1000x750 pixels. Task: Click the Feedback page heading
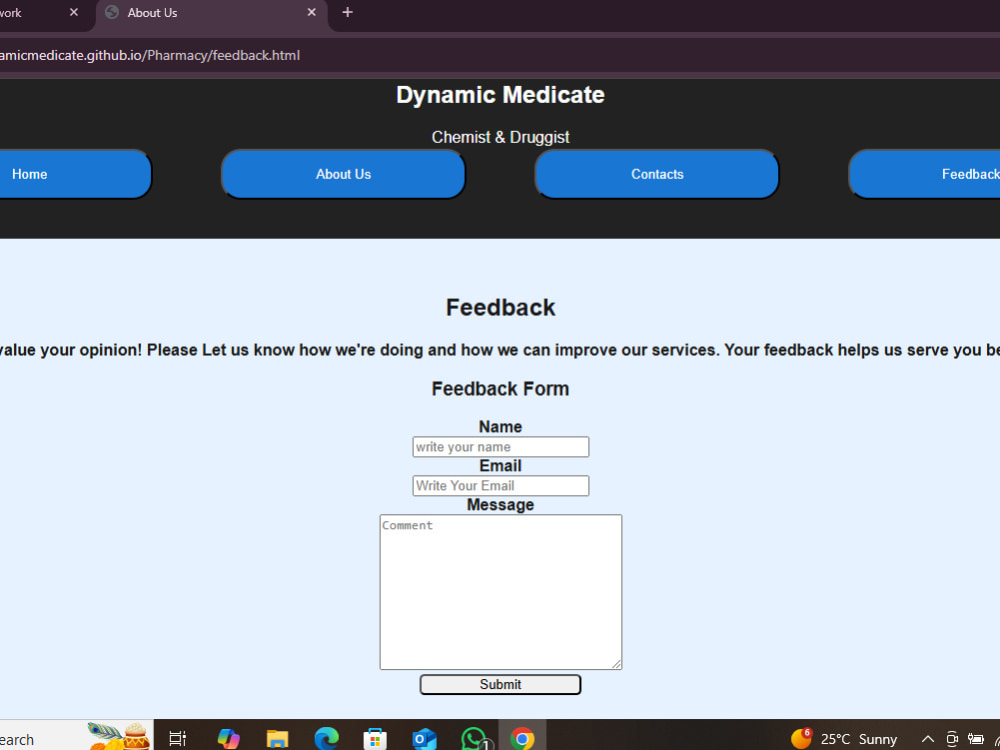(x=500, y=307)
